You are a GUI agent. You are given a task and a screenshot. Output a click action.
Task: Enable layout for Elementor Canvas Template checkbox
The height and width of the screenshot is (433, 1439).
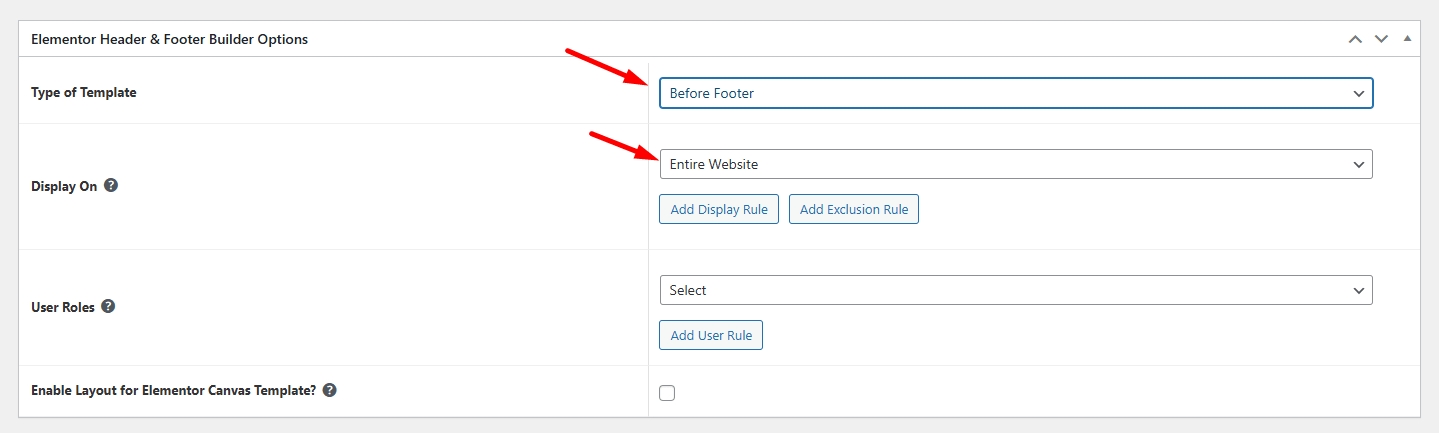(x=667, y=393)
